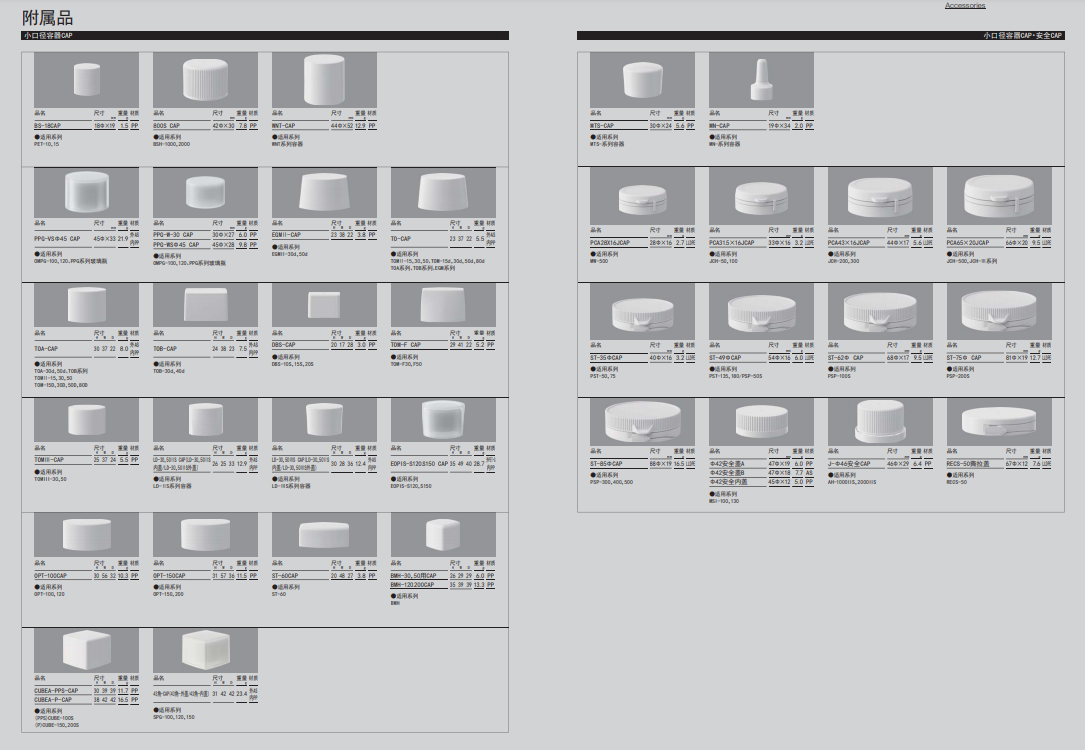Select the BMH-120.200CAP name row
The height and width of the screenshot is (750, 1085).
click(413, 585)
